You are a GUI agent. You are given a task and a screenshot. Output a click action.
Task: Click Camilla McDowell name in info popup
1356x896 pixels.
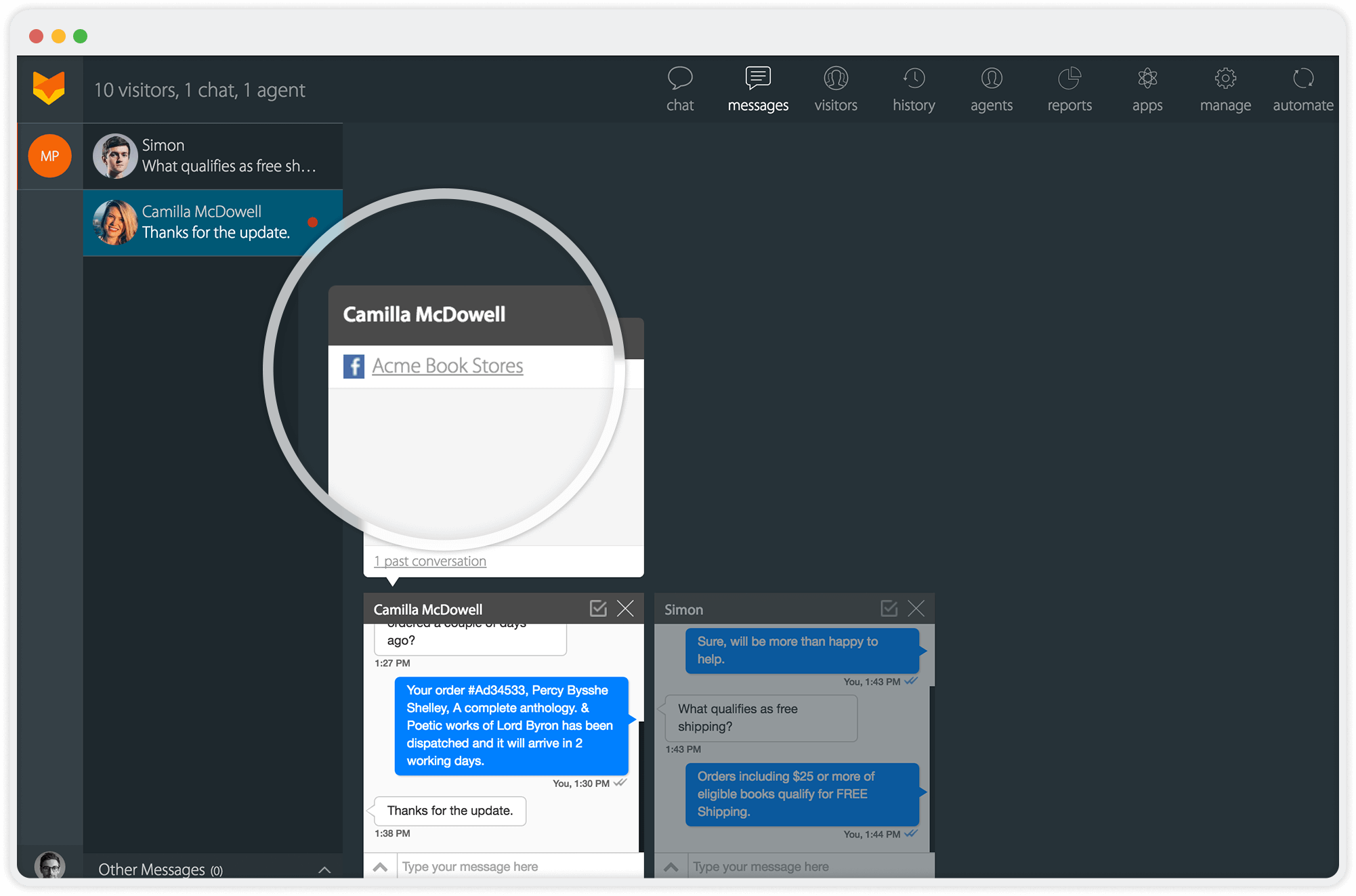[424, 314]
